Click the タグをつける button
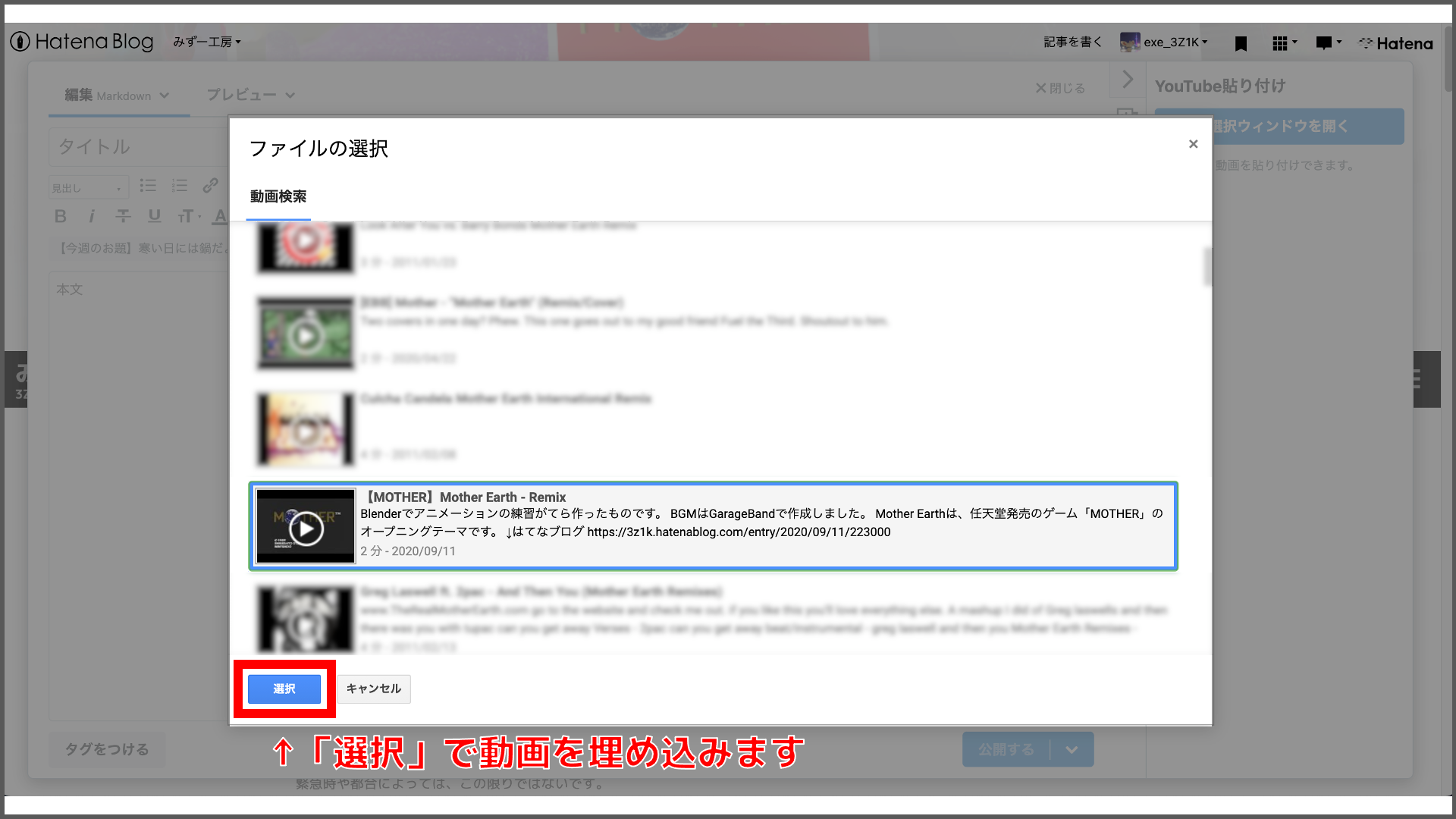The image size is (1456, 819). pyautogui.click(x=107, y=749)
